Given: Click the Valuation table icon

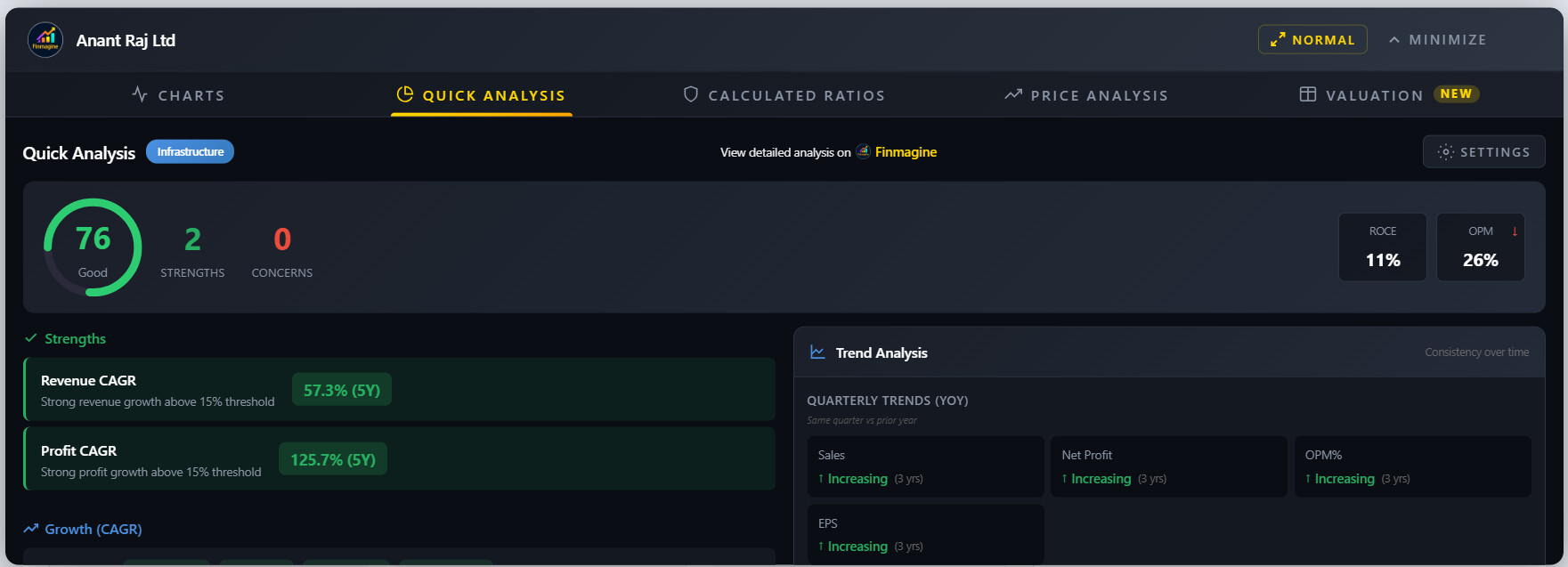Looking at the screenshot, I should point(1307,94).
